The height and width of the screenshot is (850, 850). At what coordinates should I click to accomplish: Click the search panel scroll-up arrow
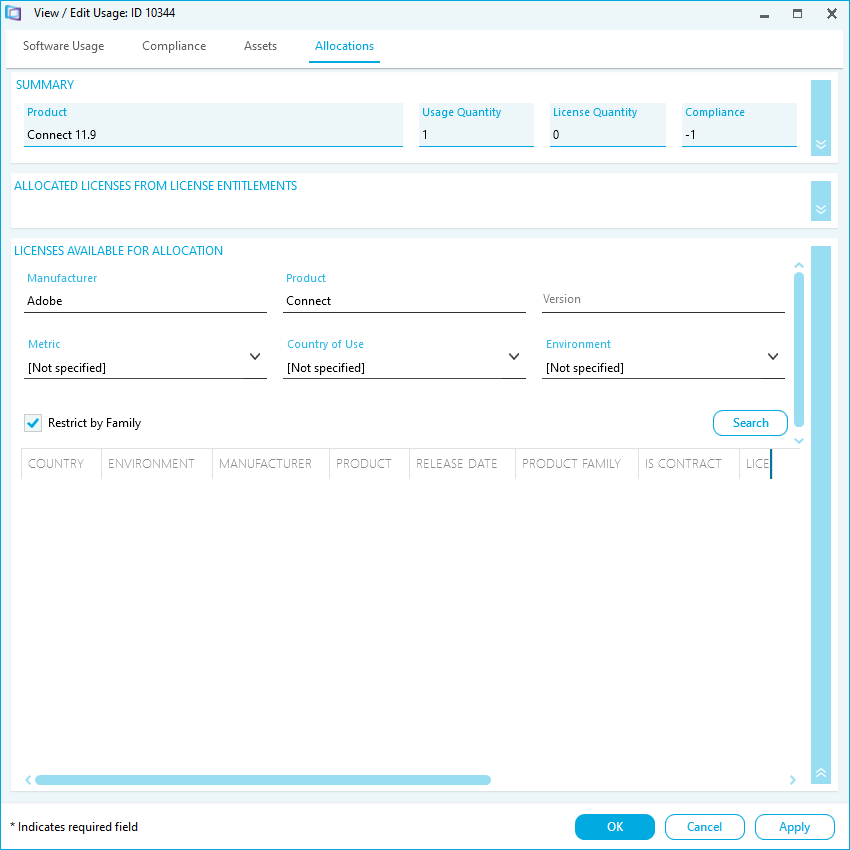click(x=798, y=266)
